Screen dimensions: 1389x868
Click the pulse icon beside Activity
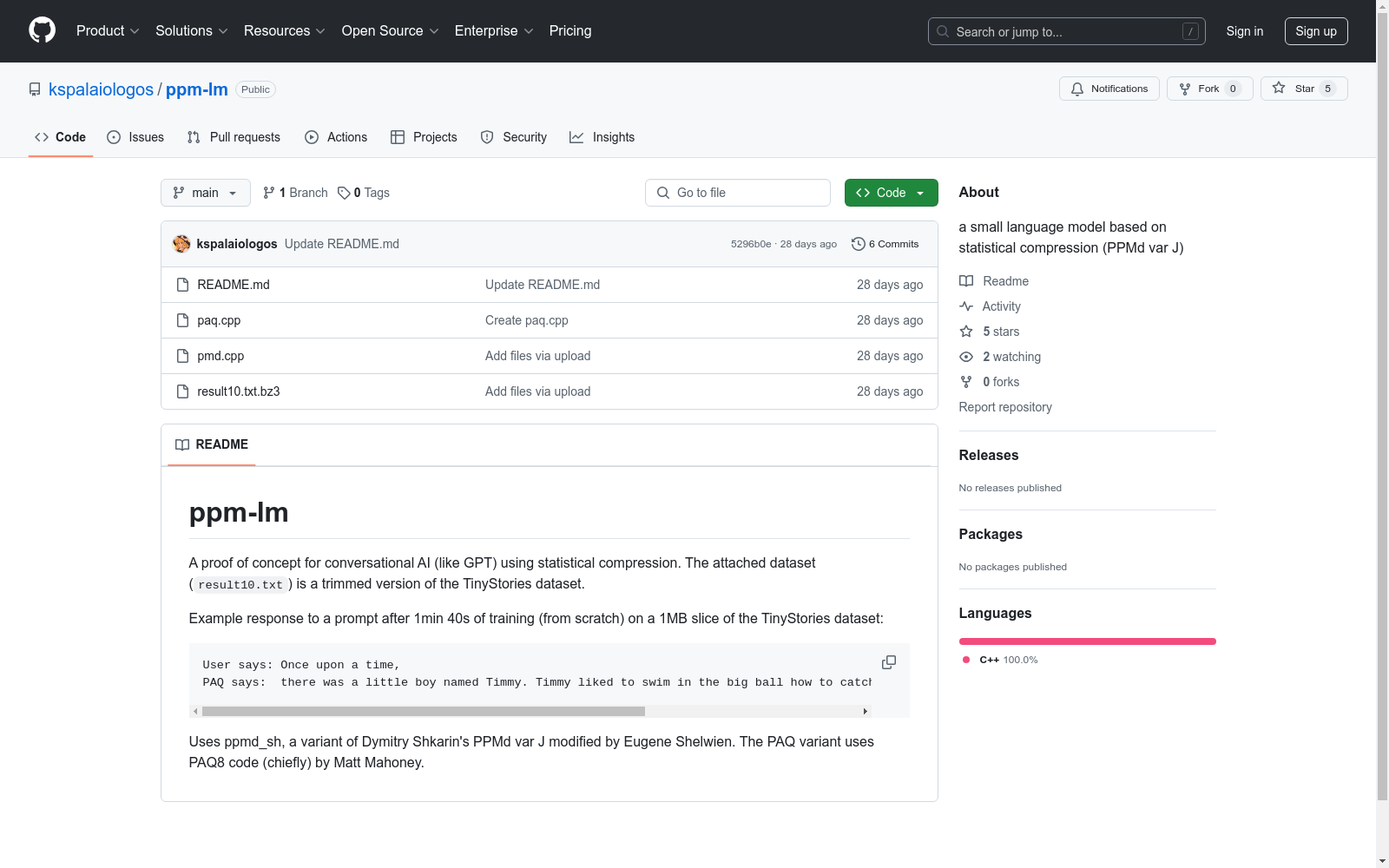click(x=966, y=306)
